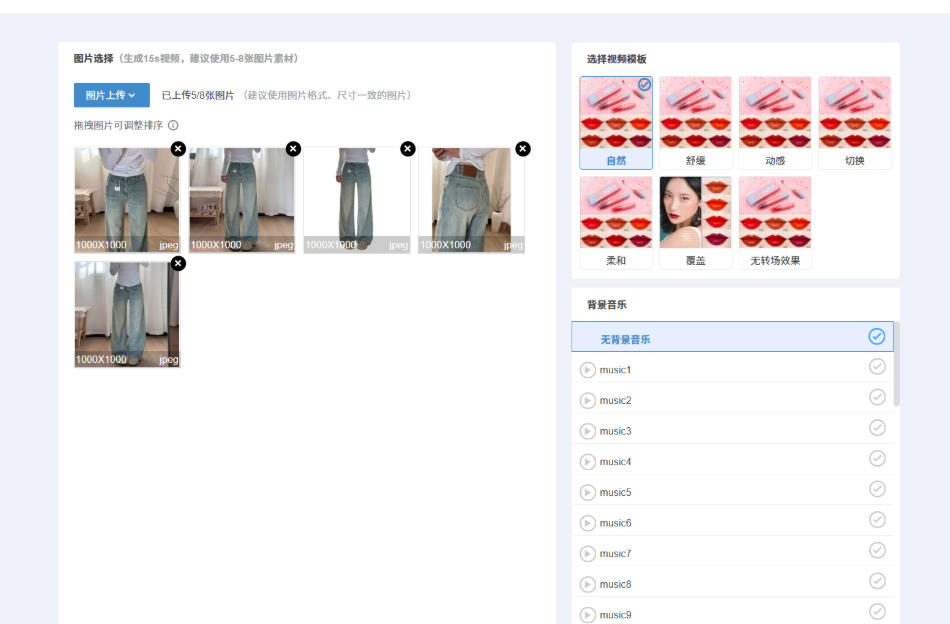Screen dimensions: 950x624
Task: Tick the check circle for music9
Action: pos(877,611)
